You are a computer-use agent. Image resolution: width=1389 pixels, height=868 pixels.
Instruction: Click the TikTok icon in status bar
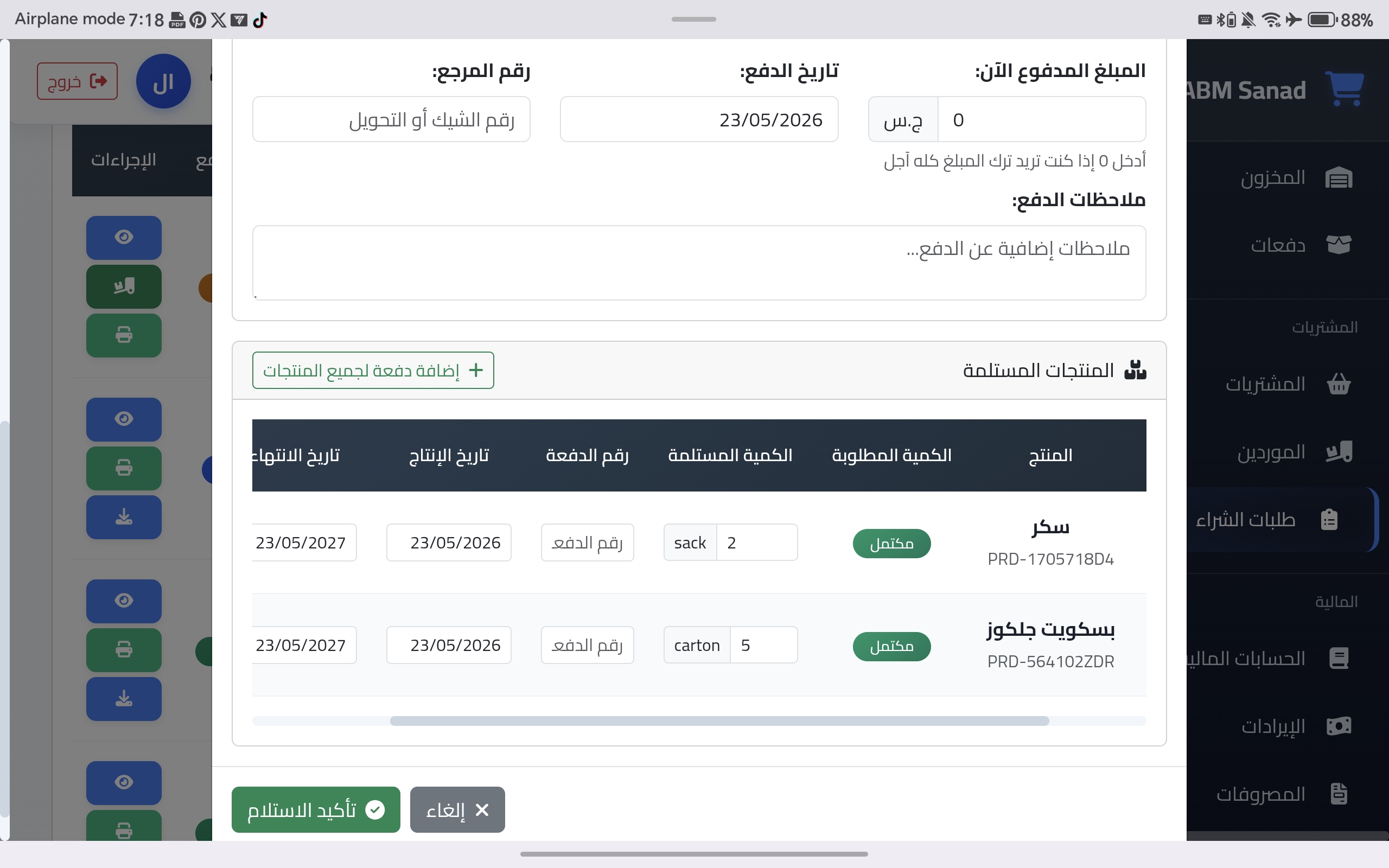point(260,20)
